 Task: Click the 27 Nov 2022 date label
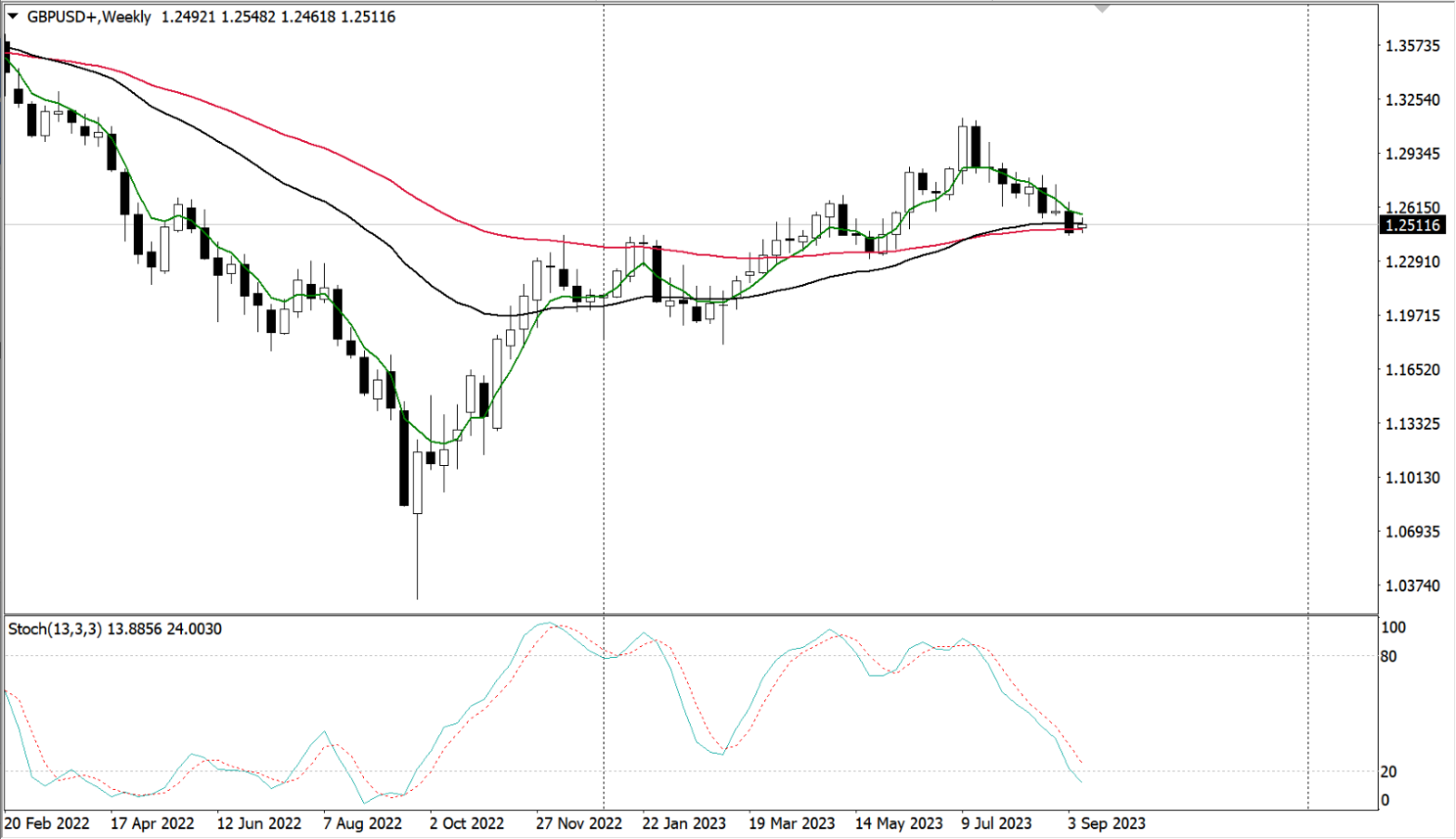pos(578,823)
